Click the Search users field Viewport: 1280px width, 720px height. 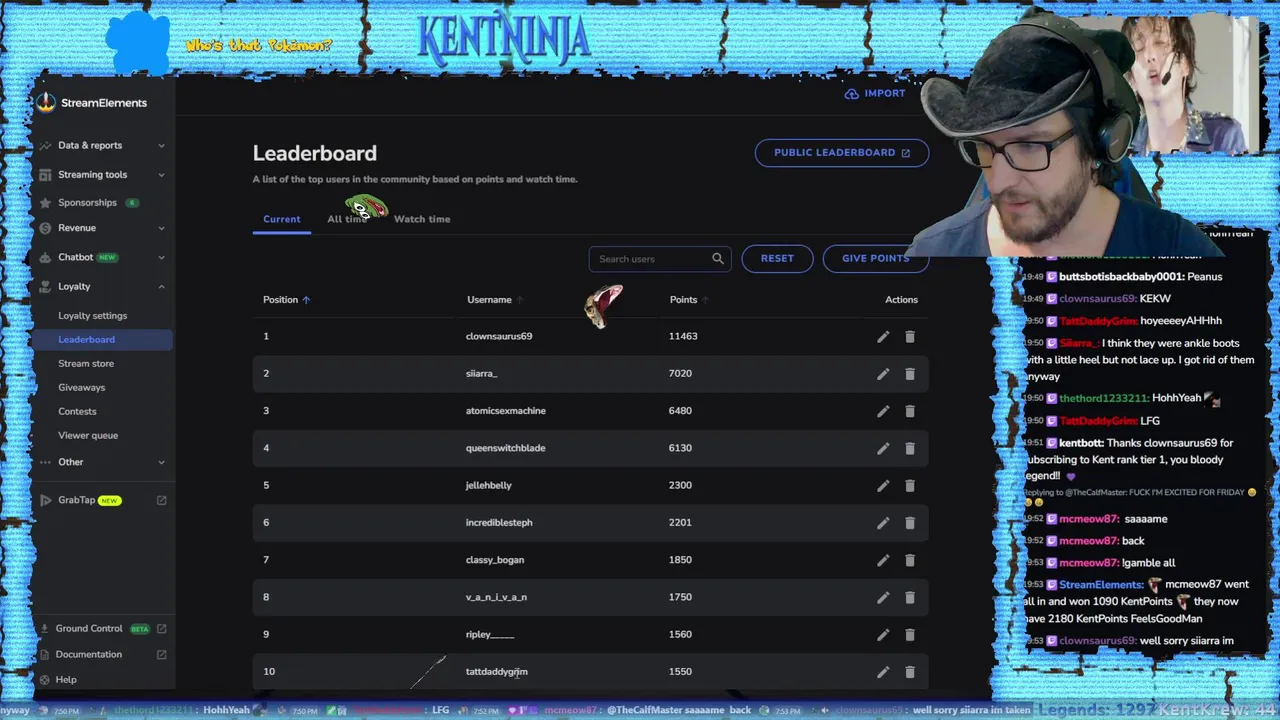(x=659, y=259)
